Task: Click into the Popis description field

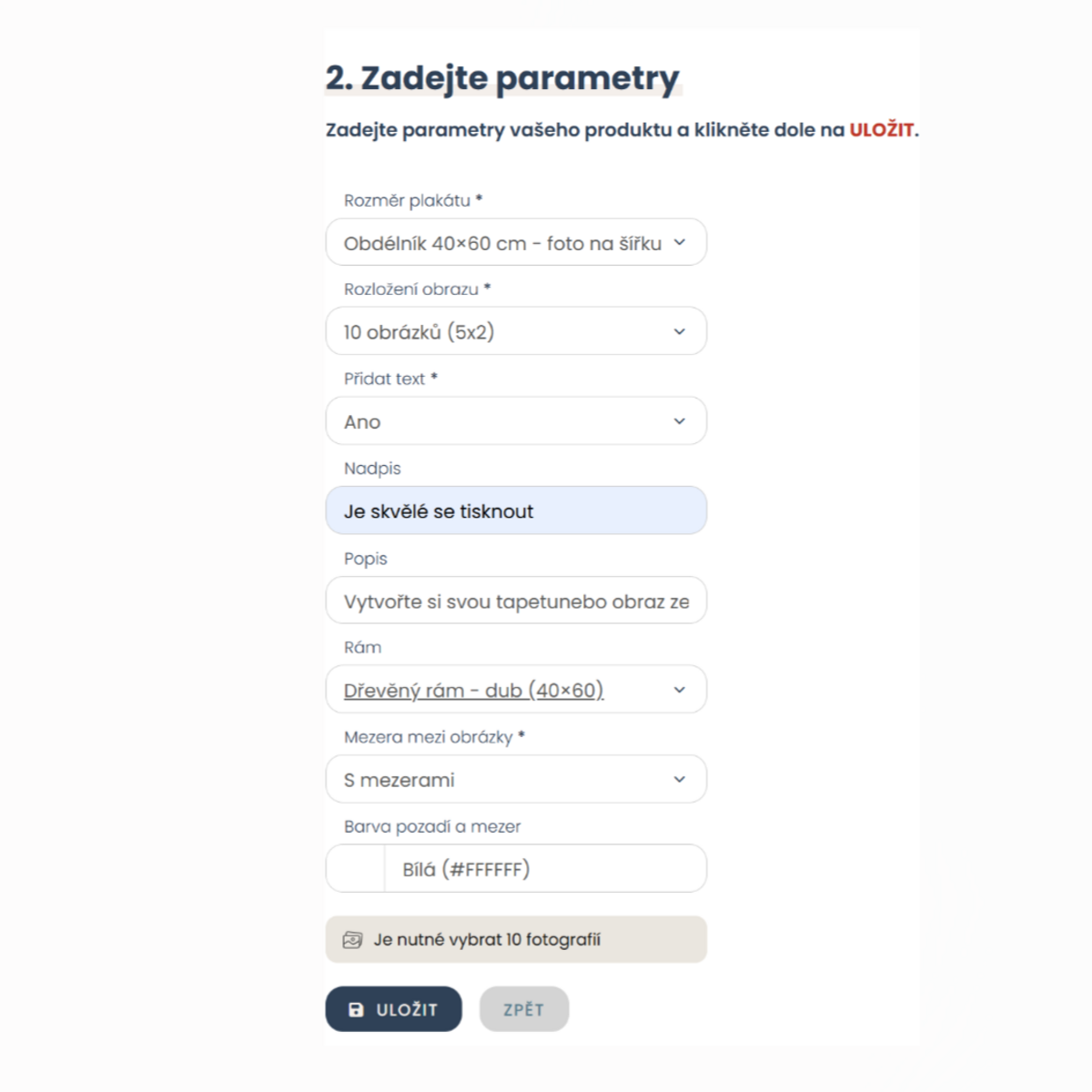Action: 516,601
